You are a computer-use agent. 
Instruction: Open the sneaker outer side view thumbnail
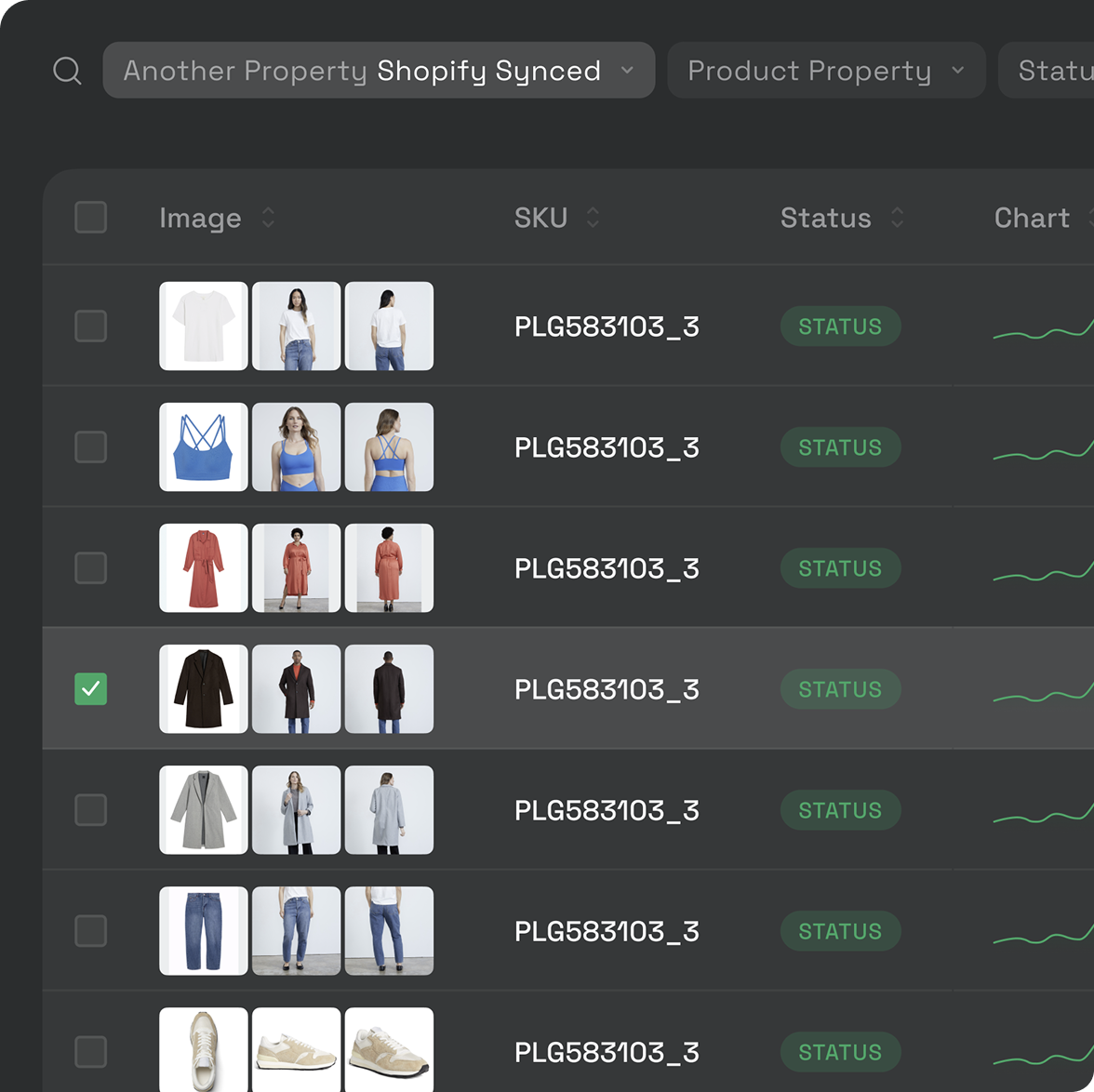[389, 1049]
